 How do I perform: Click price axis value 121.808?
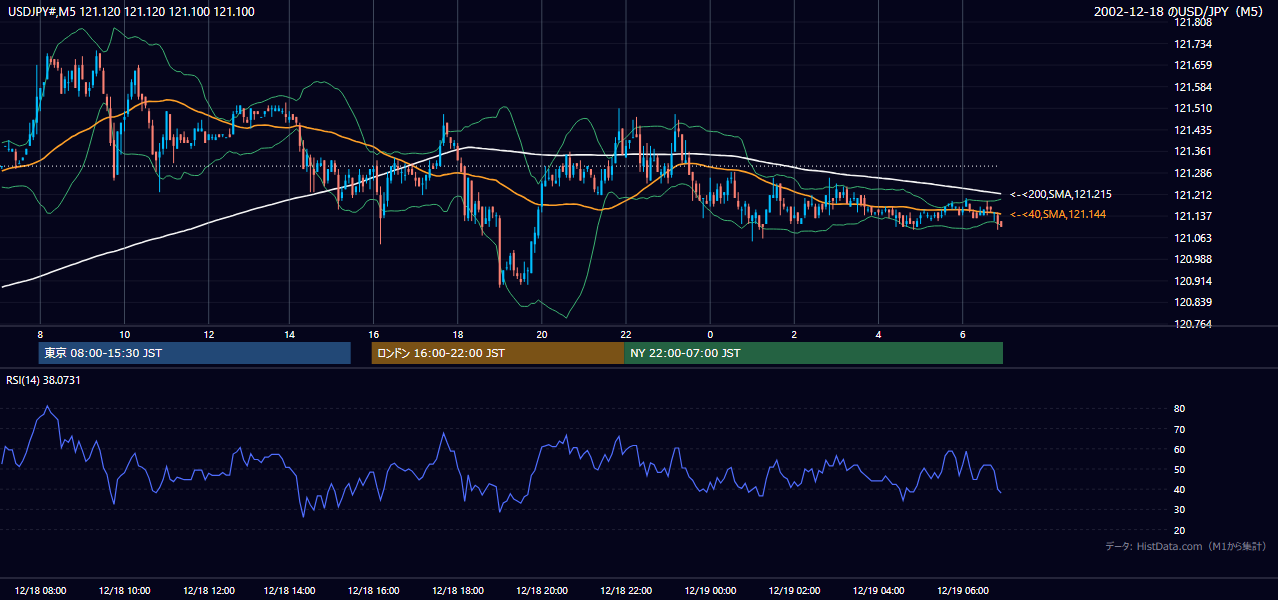[x=1194, y=22]
